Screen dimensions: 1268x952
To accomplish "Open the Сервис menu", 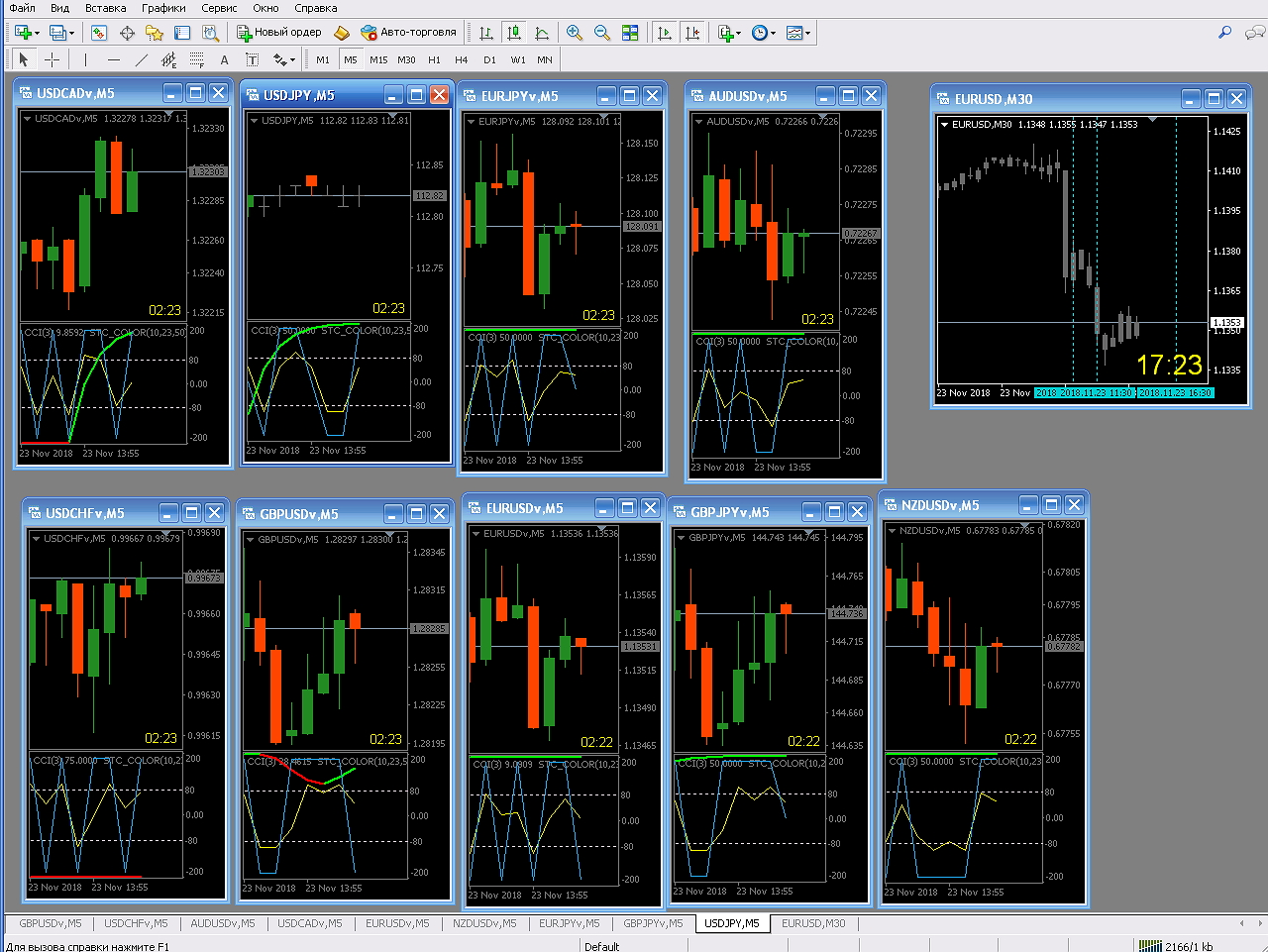I will 219,8.
